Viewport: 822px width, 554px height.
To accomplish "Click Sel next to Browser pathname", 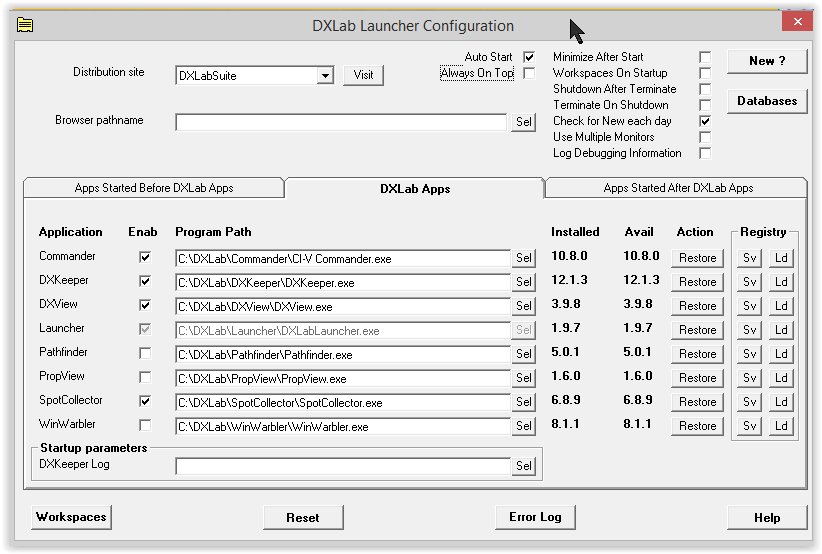I will click(x=523, y=122).
